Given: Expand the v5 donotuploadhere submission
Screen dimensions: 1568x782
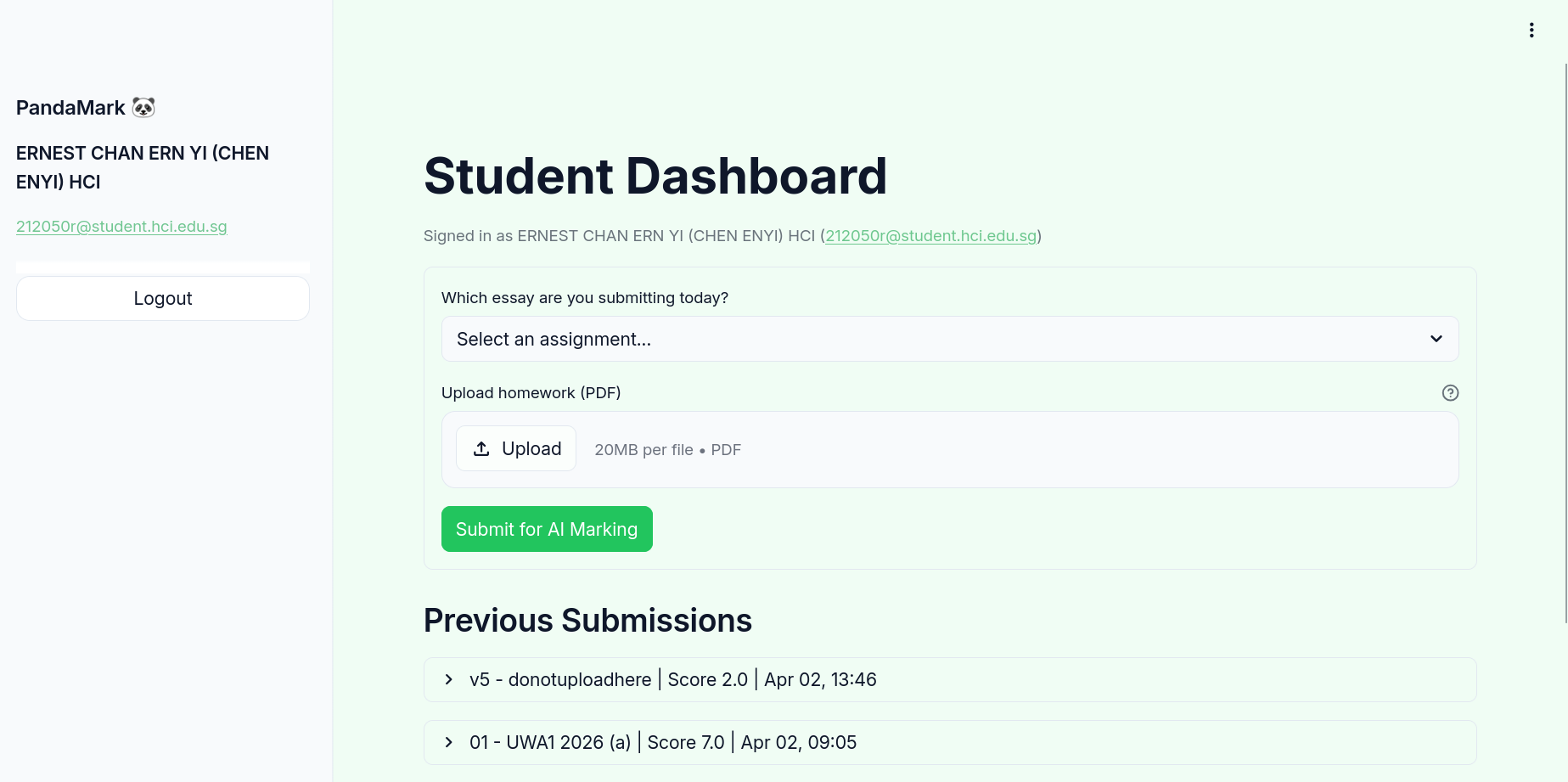Looking at the screenshot, I should 449,680.
